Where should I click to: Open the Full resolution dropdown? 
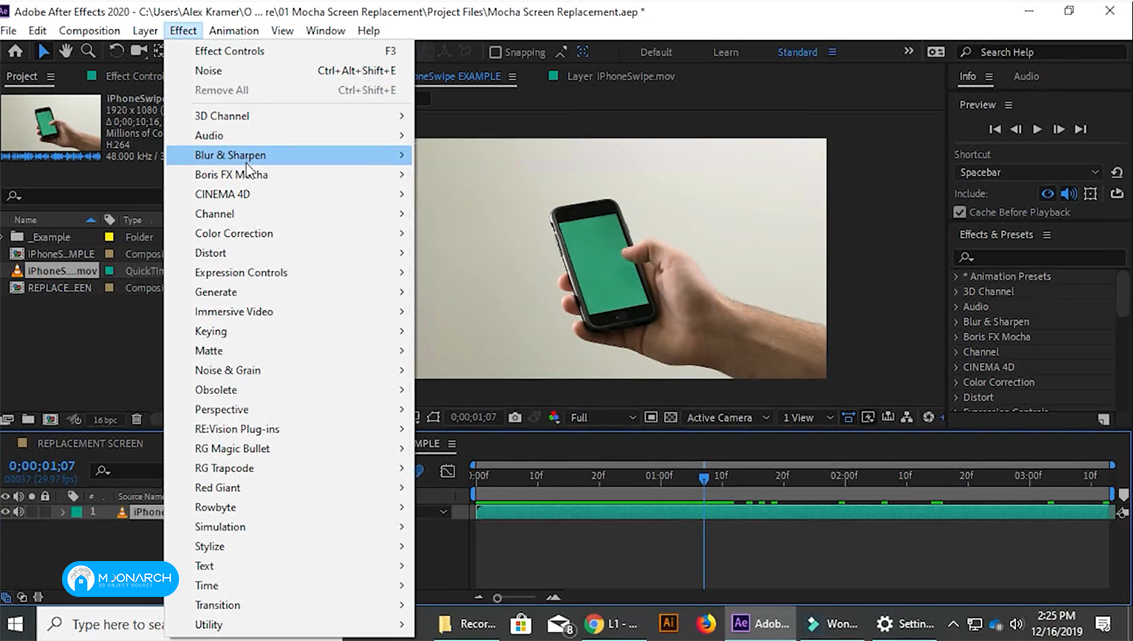click(x=603, y=417)
